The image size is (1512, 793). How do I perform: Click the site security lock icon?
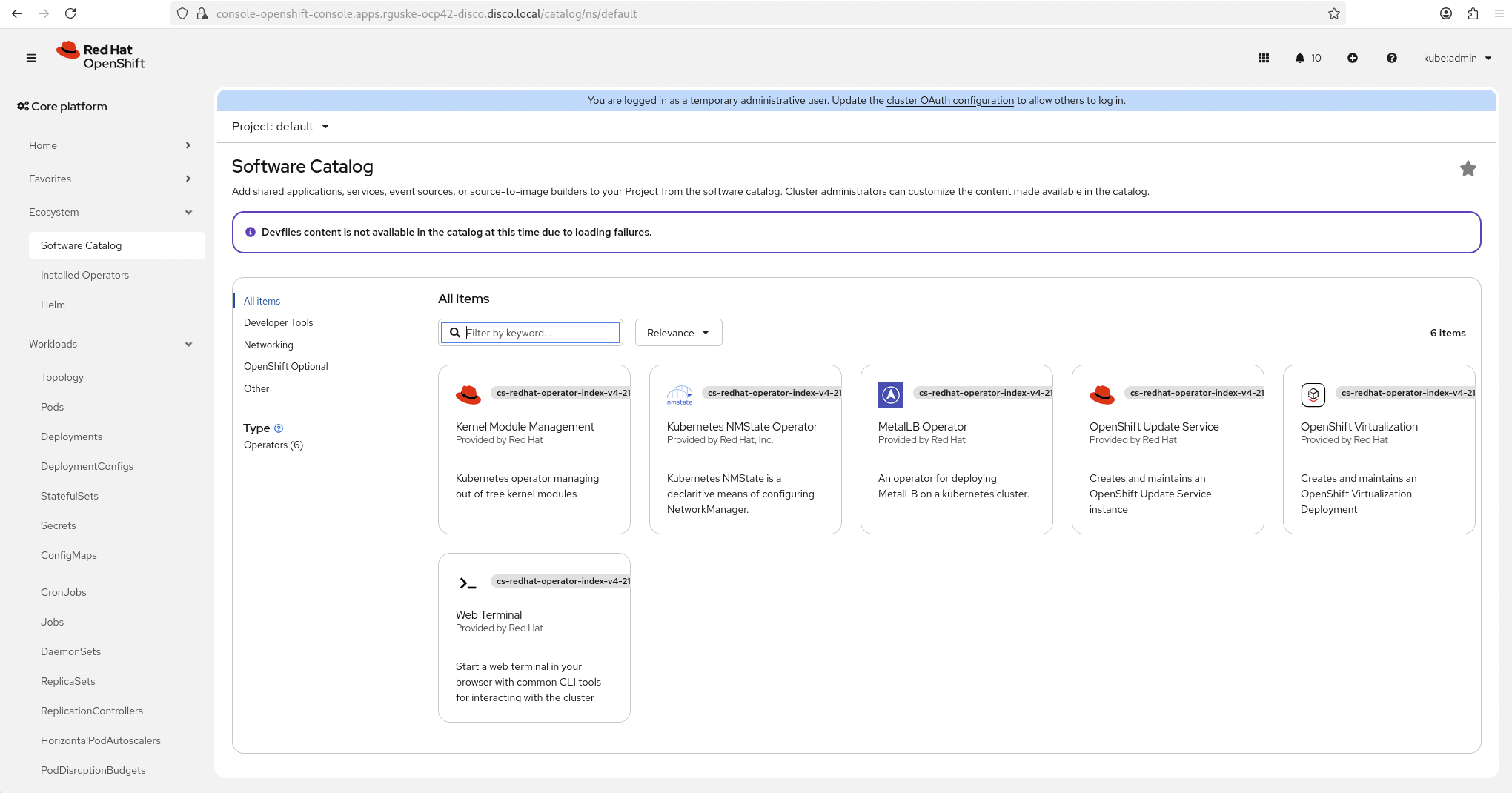point(202,13)
